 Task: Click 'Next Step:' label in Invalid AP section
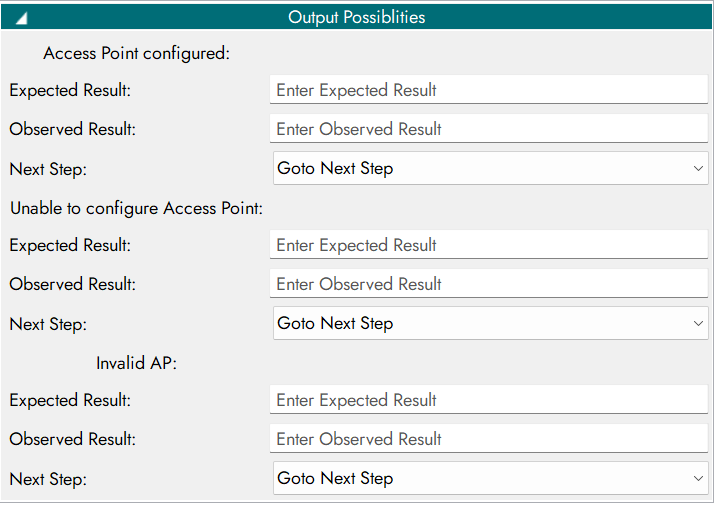point(48,479)
